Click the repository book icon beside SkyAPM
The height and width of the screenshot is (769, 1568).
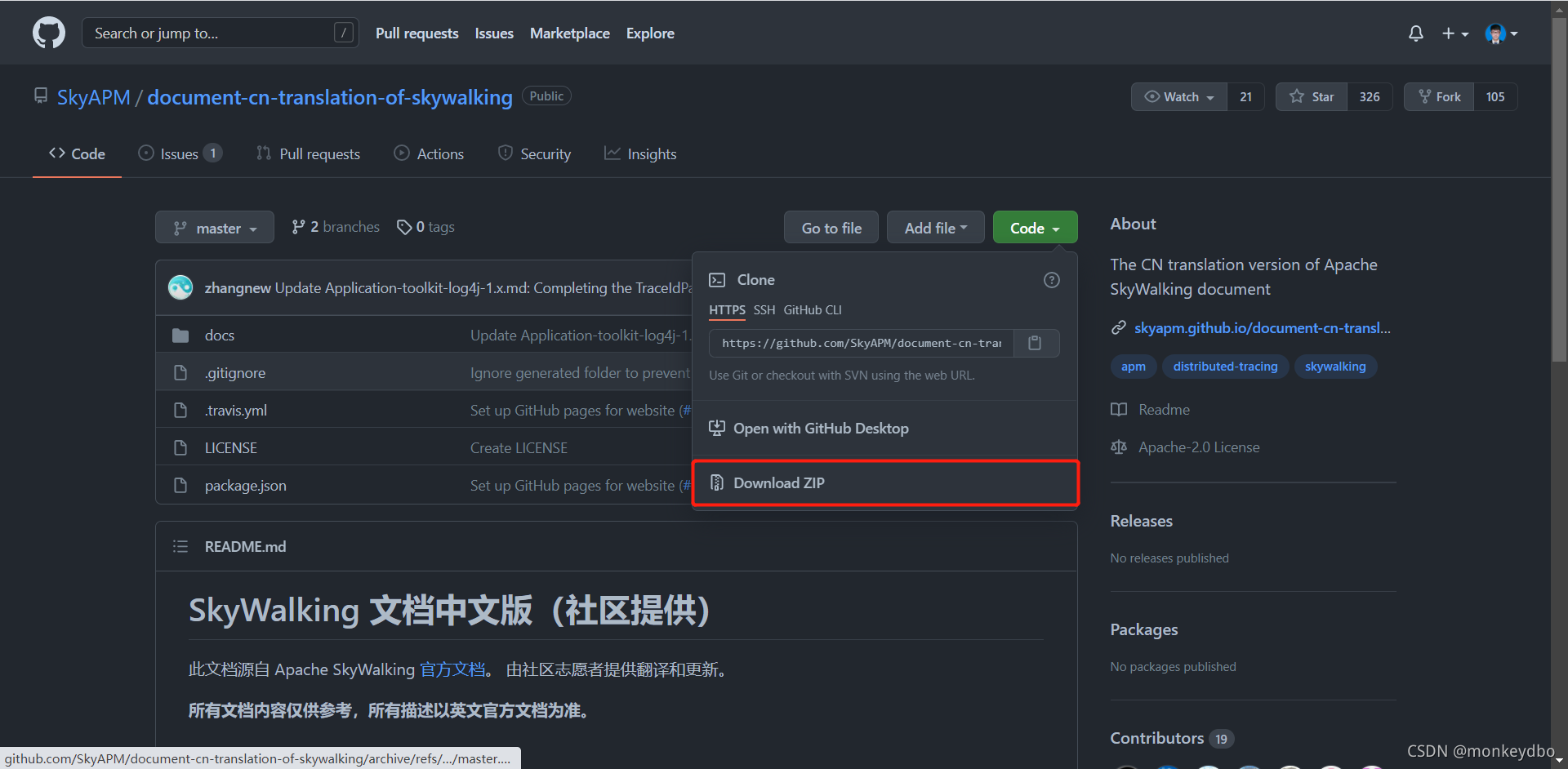coord(41,96)
